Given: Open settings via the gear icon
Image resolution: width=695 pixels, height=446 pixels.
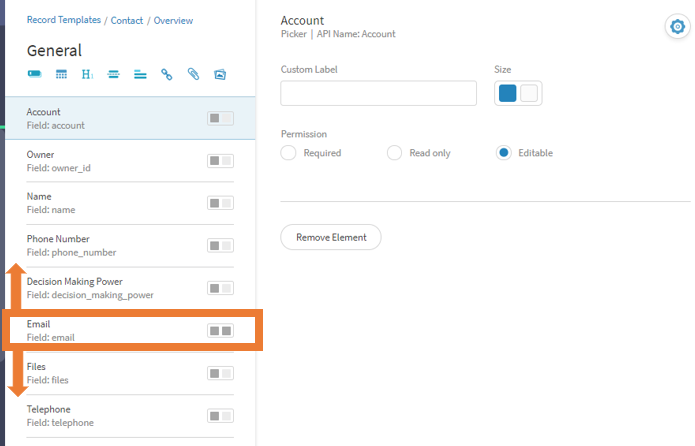Looking at the screenshot, I should tap(677, 27).
